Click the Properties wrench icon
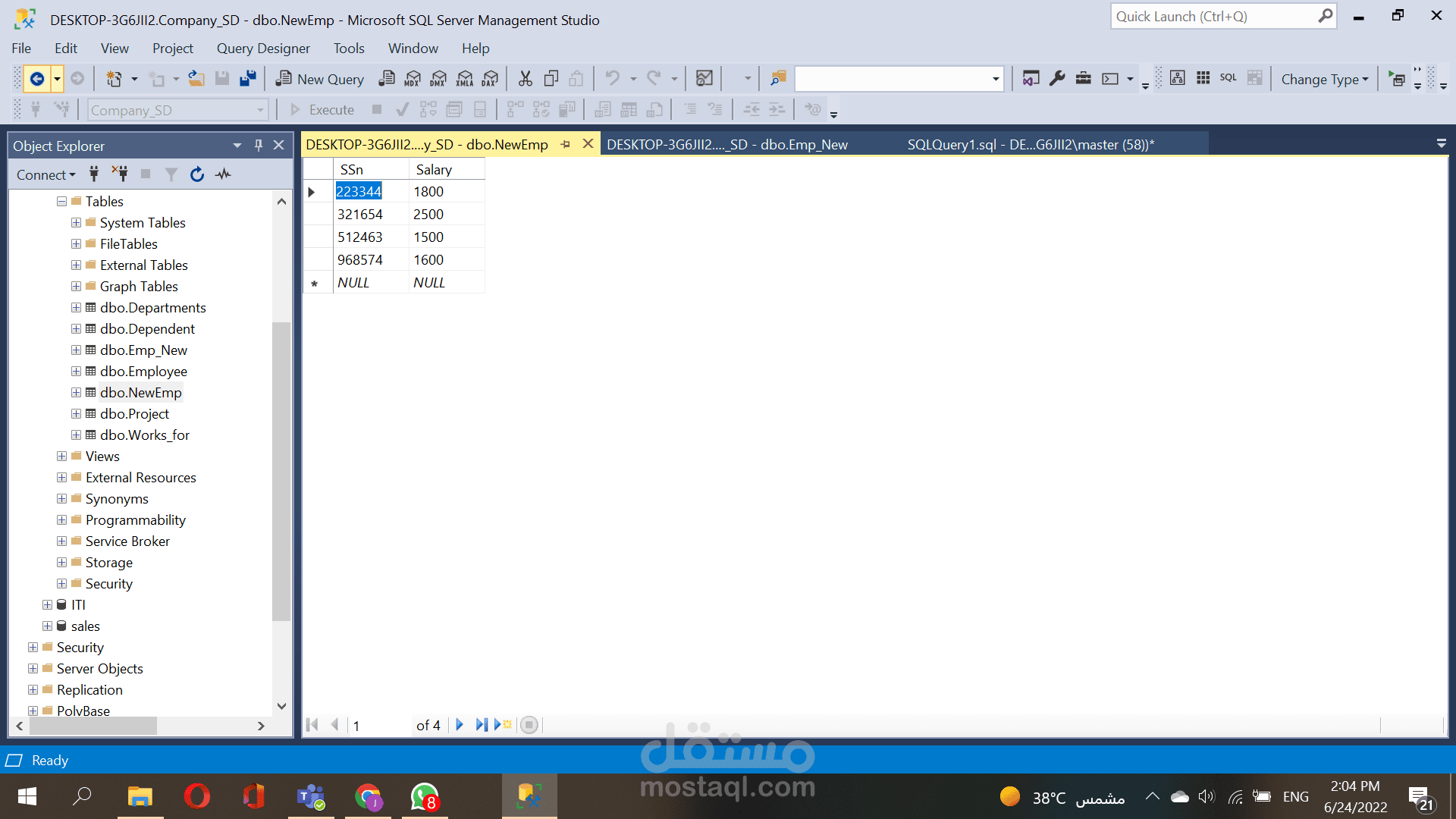Viewport: 1456px width, 819px height. click(1057, 79)
